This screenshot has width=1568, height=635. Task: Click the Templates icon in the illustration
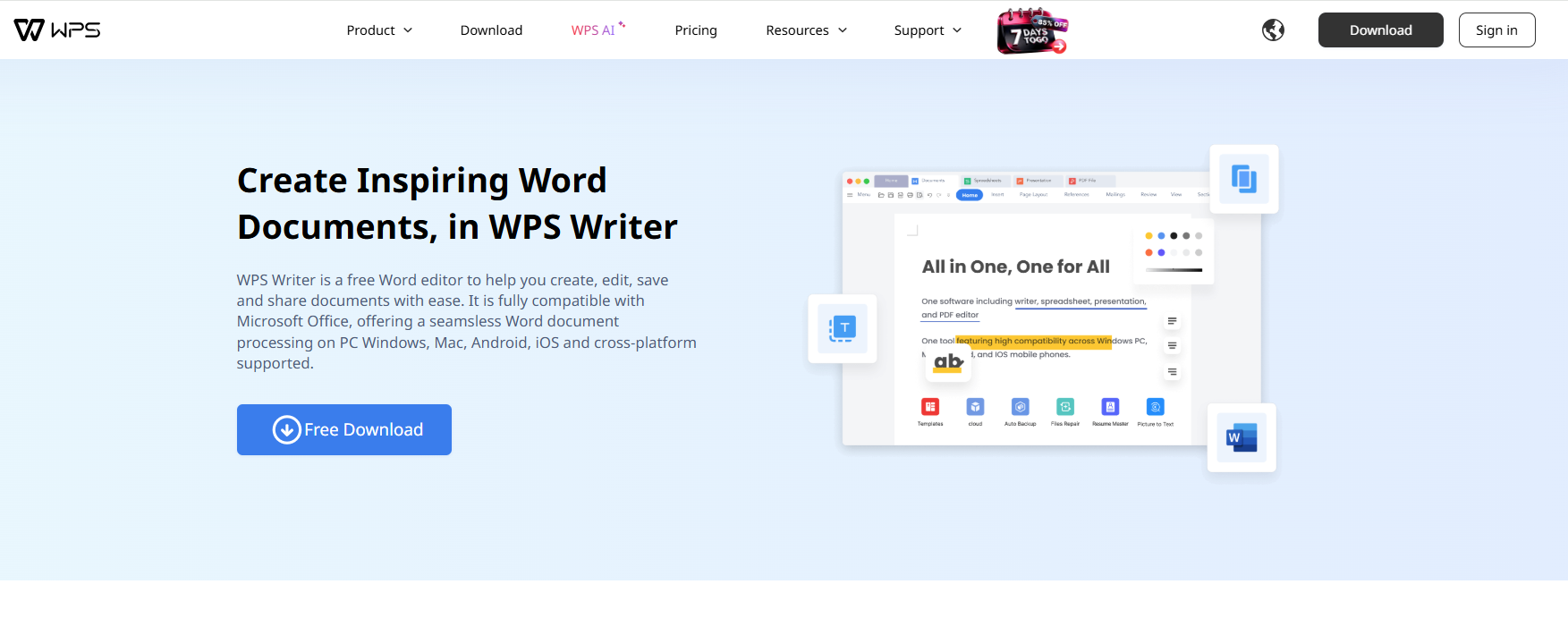click(930, 407)
